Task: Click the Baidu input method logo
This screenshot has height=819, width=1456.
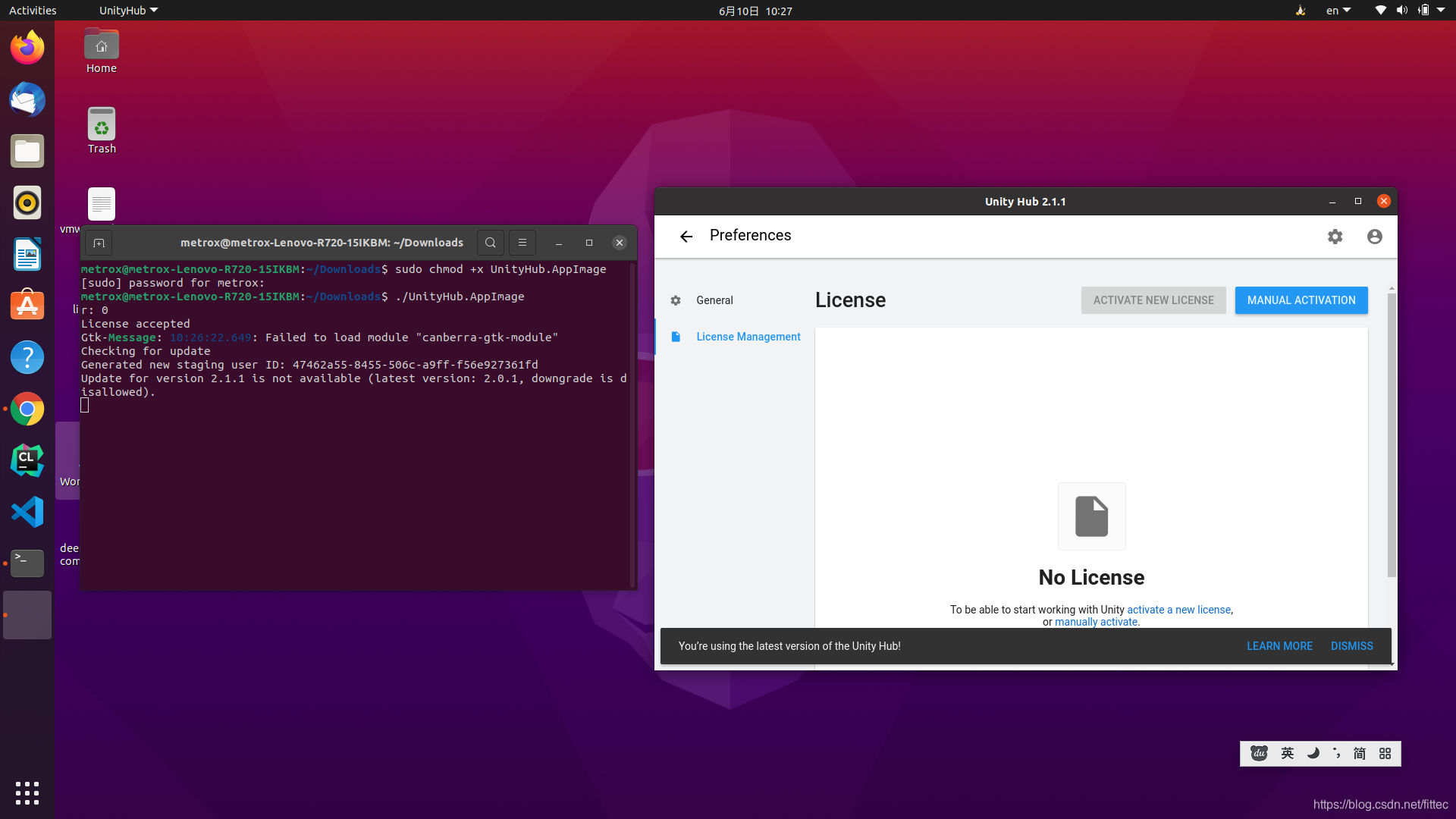Action: pos(1260,753)
